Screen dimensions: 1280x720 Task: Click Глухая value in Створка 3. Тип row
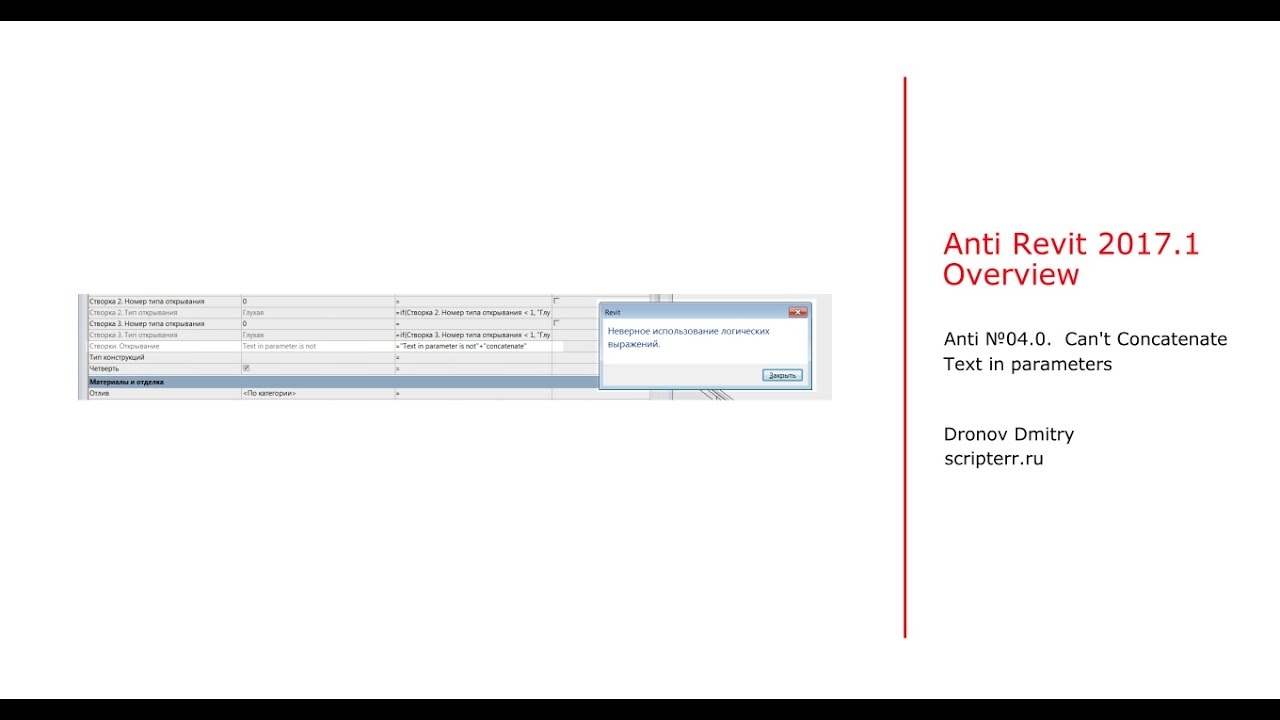(x=254, y=335)
